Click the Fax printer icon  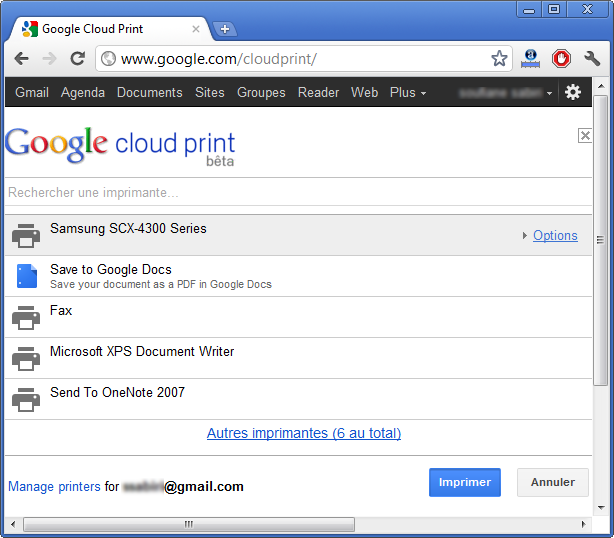(26, 318)
